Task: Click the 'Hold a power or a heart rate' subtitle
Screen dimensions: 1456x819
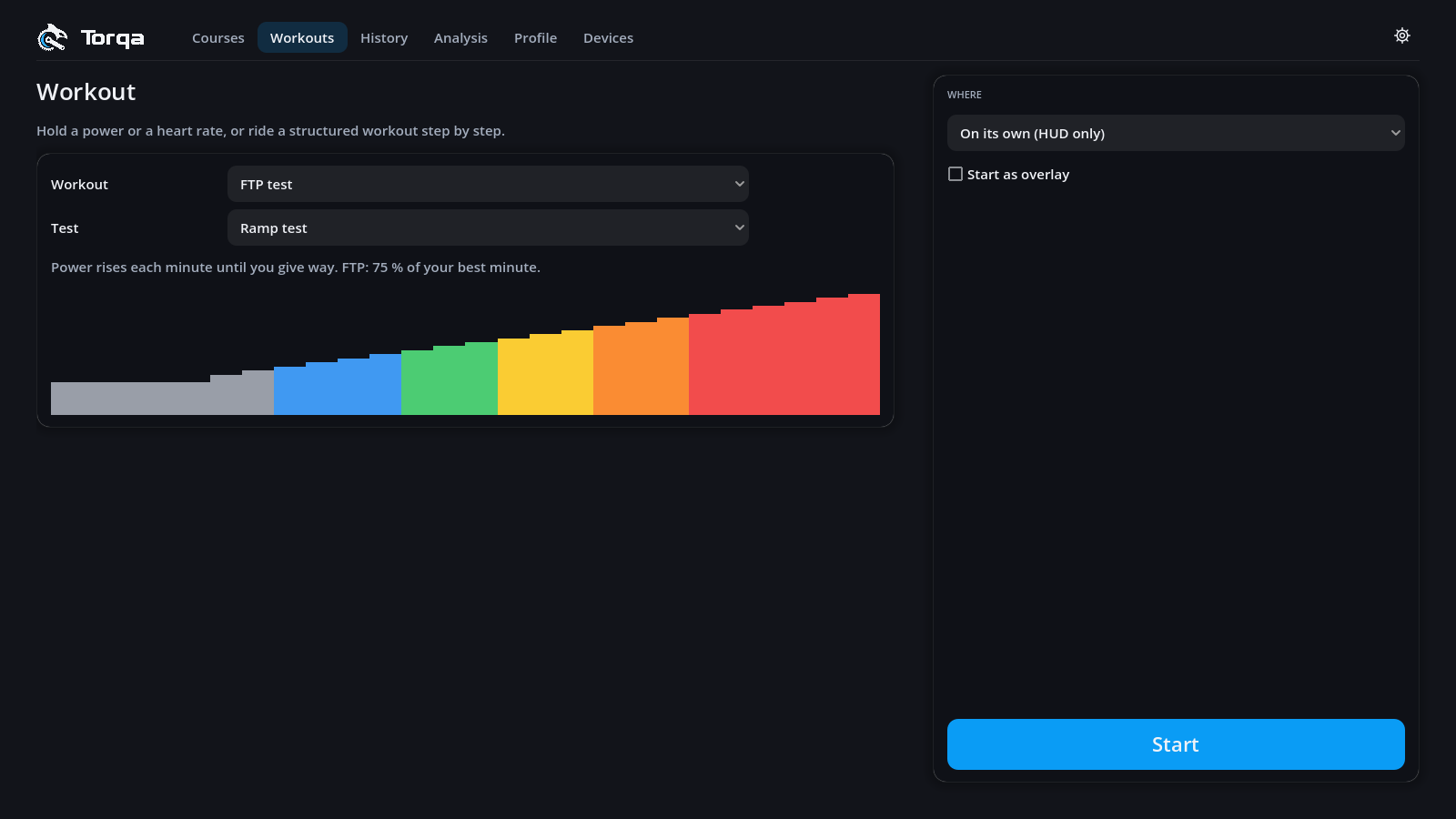Action: point(270,131)
